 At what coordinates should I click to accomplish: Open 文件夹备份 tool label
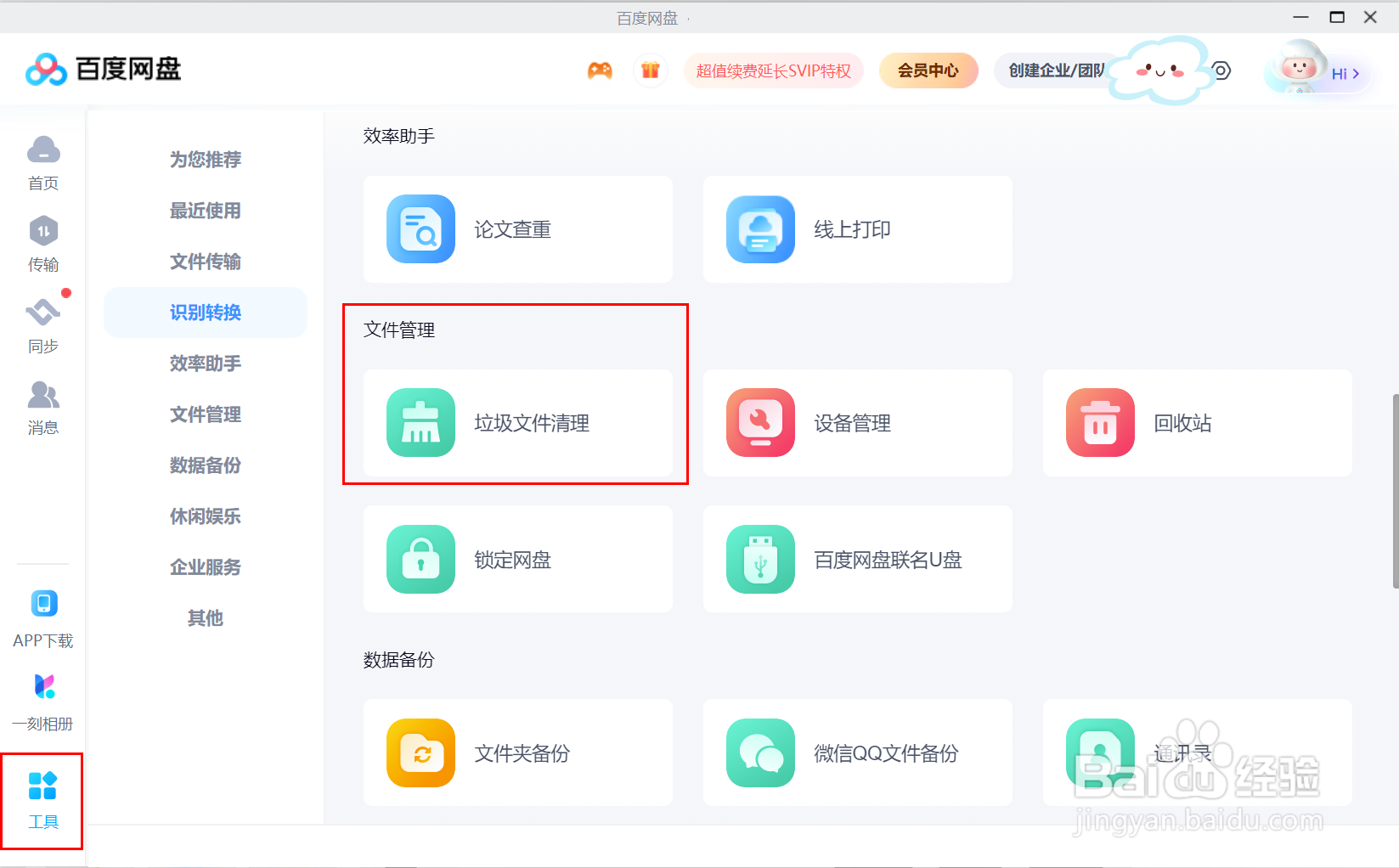(x=522, y=753)
